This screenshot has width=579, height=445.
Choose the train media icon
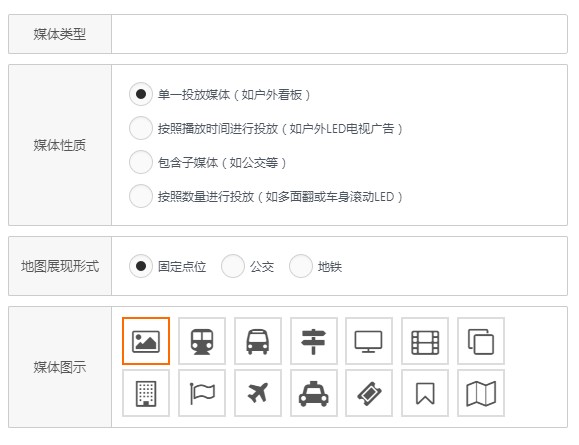pos(202,341)
